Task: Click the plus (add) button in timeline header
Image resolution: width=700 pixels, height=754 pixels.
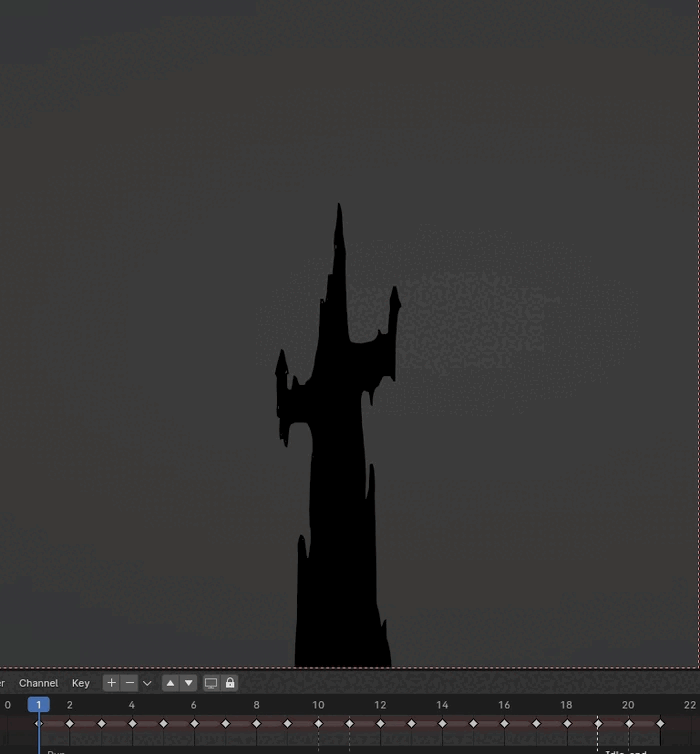Action: pyautogui.click(x=112, y=683)
